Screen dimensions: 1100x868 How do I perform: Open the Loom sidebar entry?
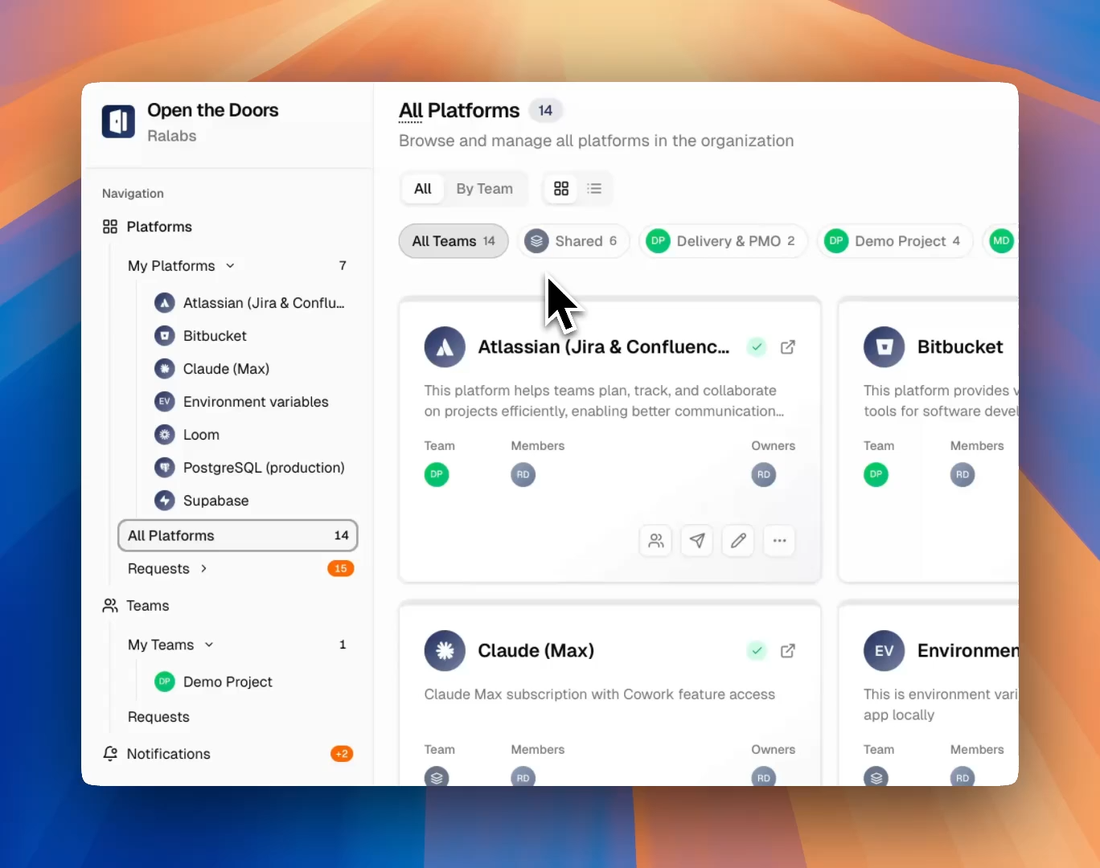click(201, 435)
